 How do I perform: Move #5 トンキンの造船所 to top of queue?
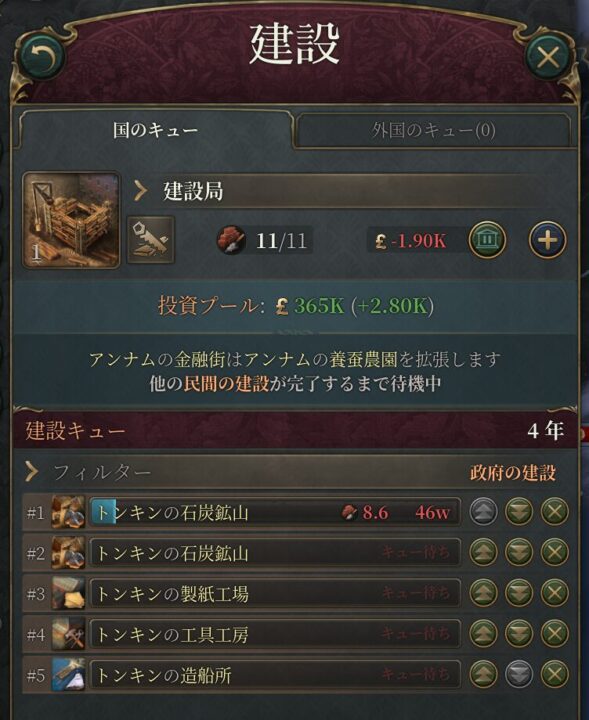pyautogui.click(x=483, y=674)
